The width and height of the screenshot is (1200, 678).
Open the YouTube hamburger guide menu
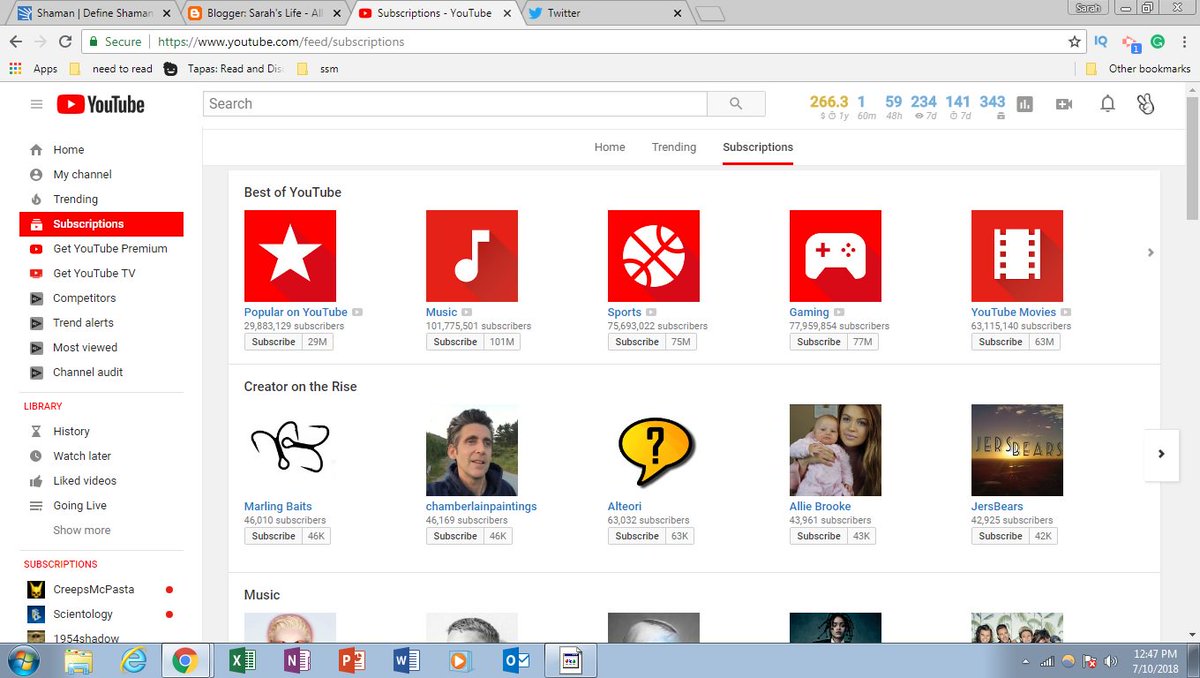click(x=37, y=104)
